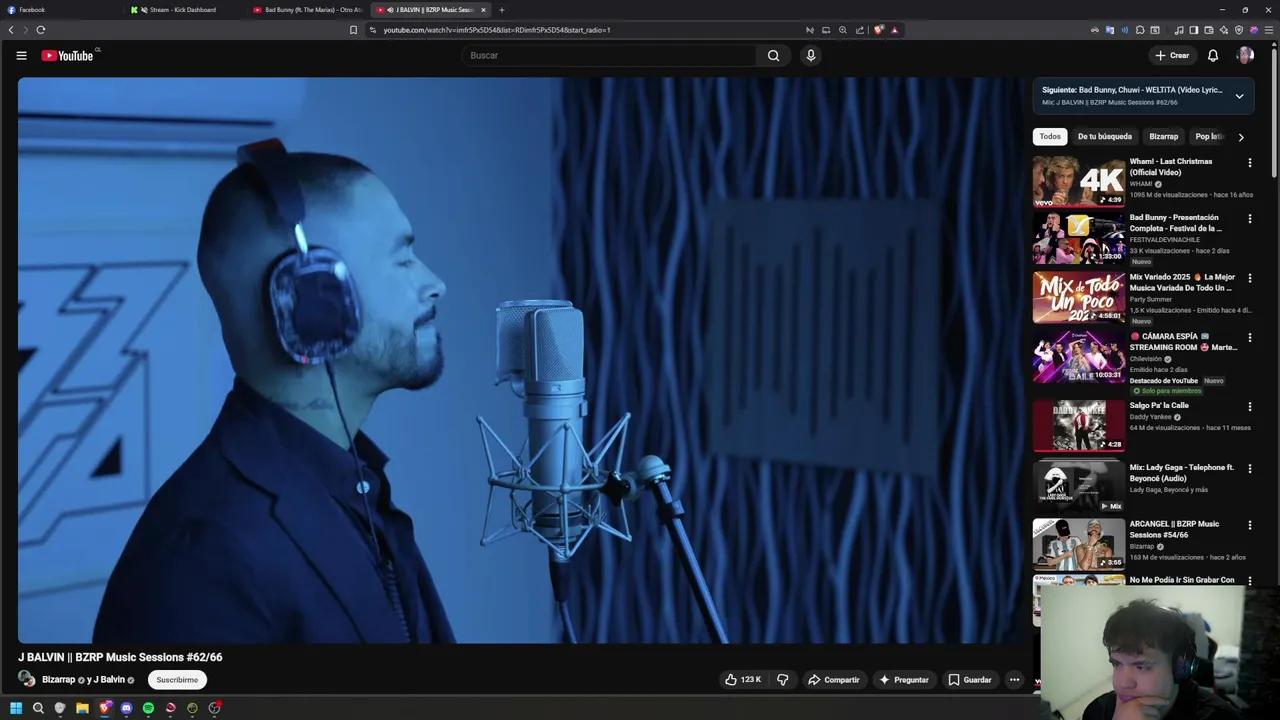Open options for CÁMARA ESPÍA video
The width and height of the screenshot is (1280, 720).
[1249, 338]
